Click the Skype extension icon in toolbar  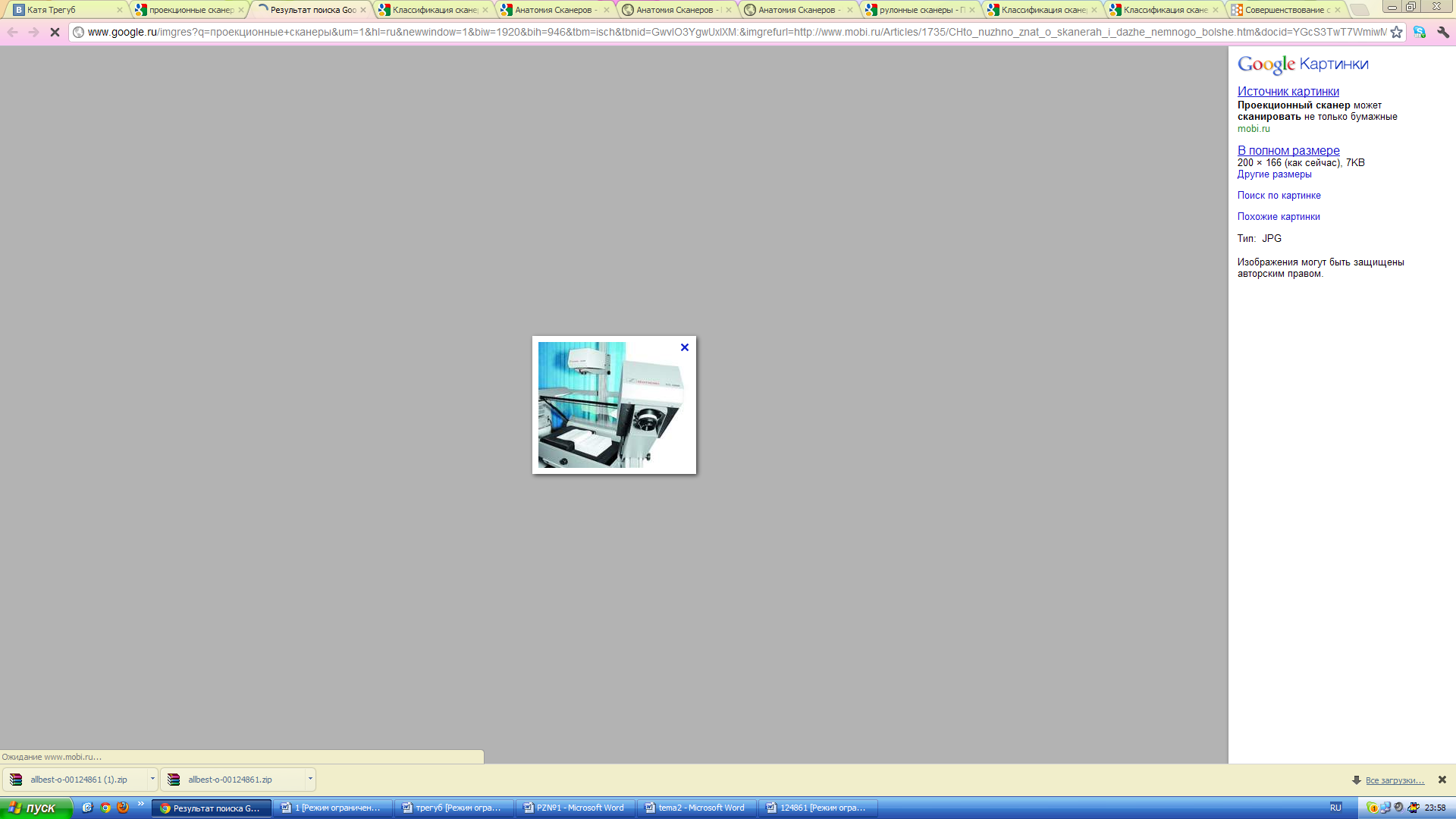point(1420,33)
